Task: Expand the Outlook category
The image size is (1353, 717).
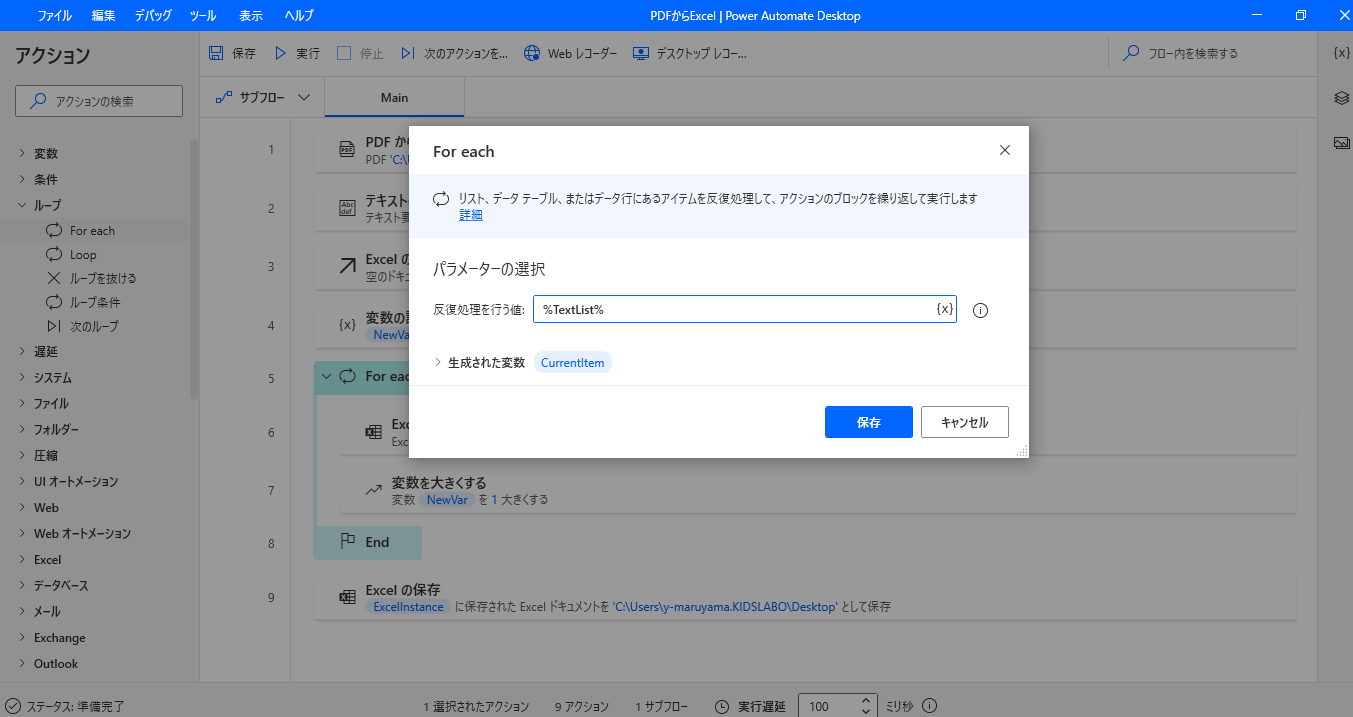Action: click(22, 663)
